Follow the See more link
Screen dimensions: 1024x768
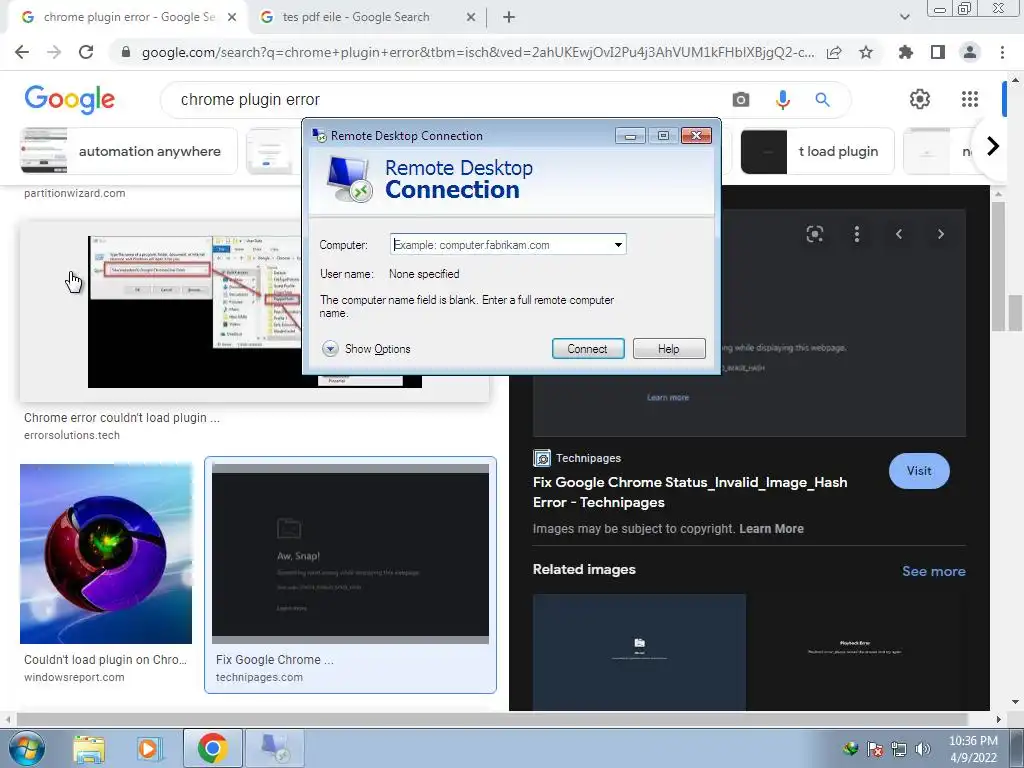(933, 571)
